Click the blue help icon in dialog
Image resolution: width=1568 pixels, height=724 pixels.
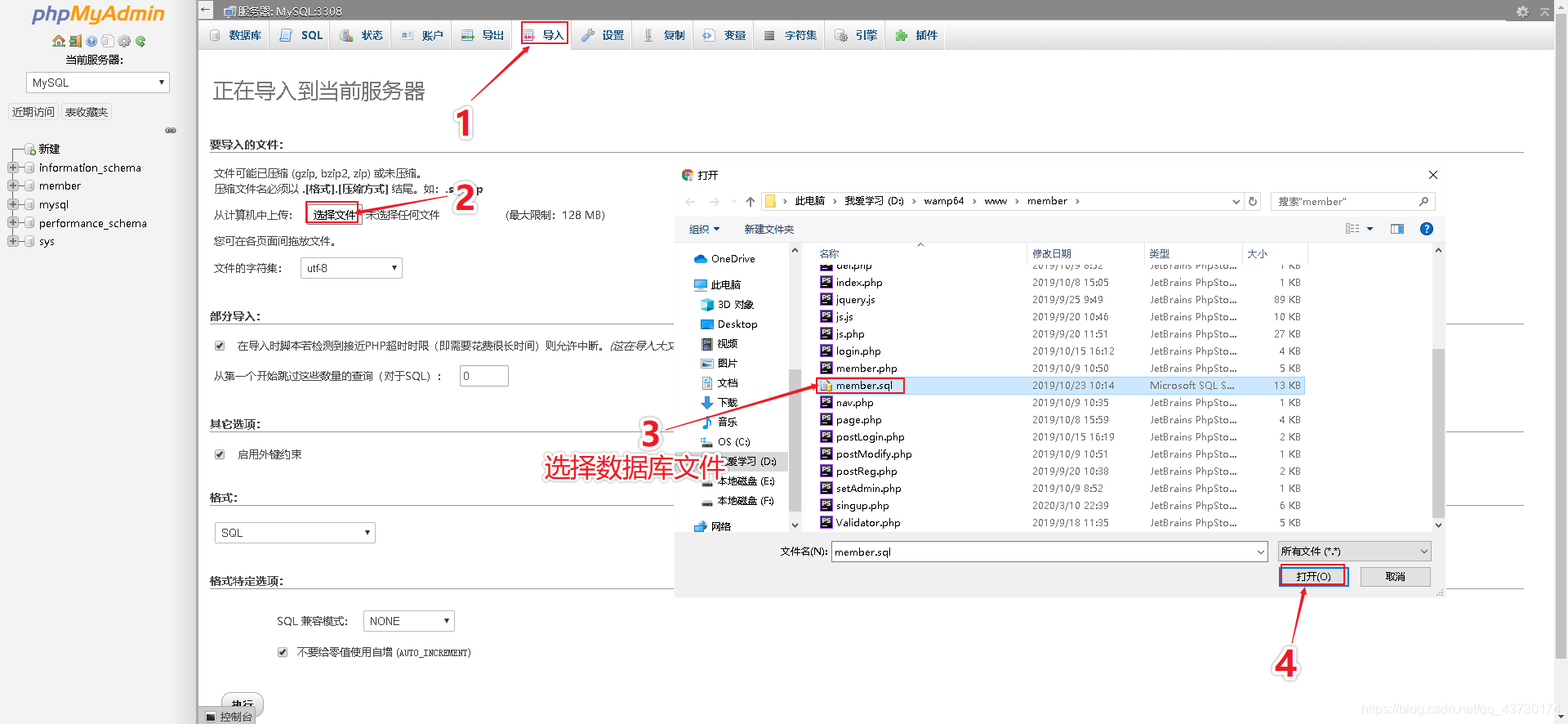click(1427, 229)
